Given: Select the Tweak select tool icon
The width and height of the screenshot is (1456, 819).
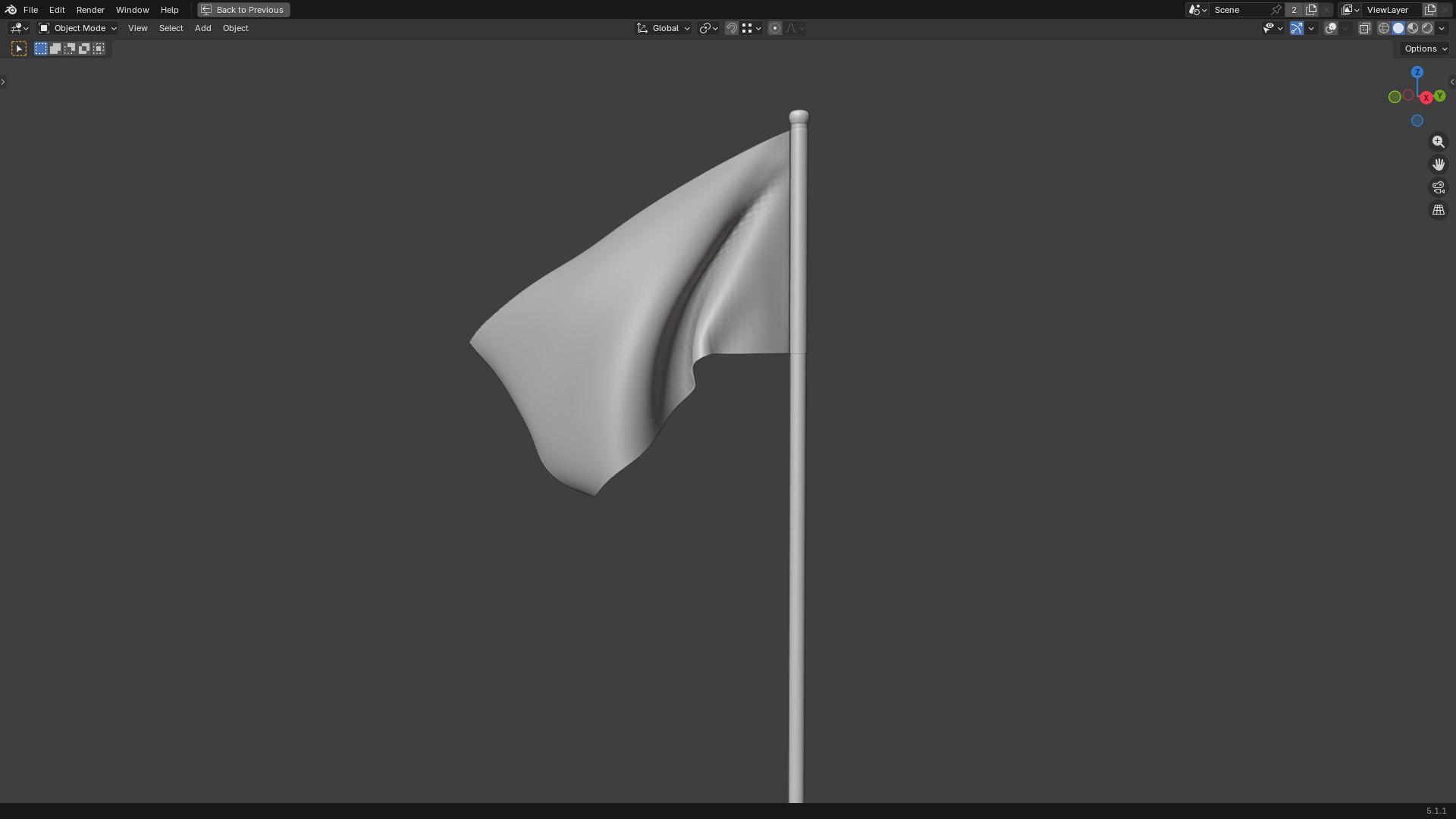Looking at the screenshot, I should coord(19,49).
